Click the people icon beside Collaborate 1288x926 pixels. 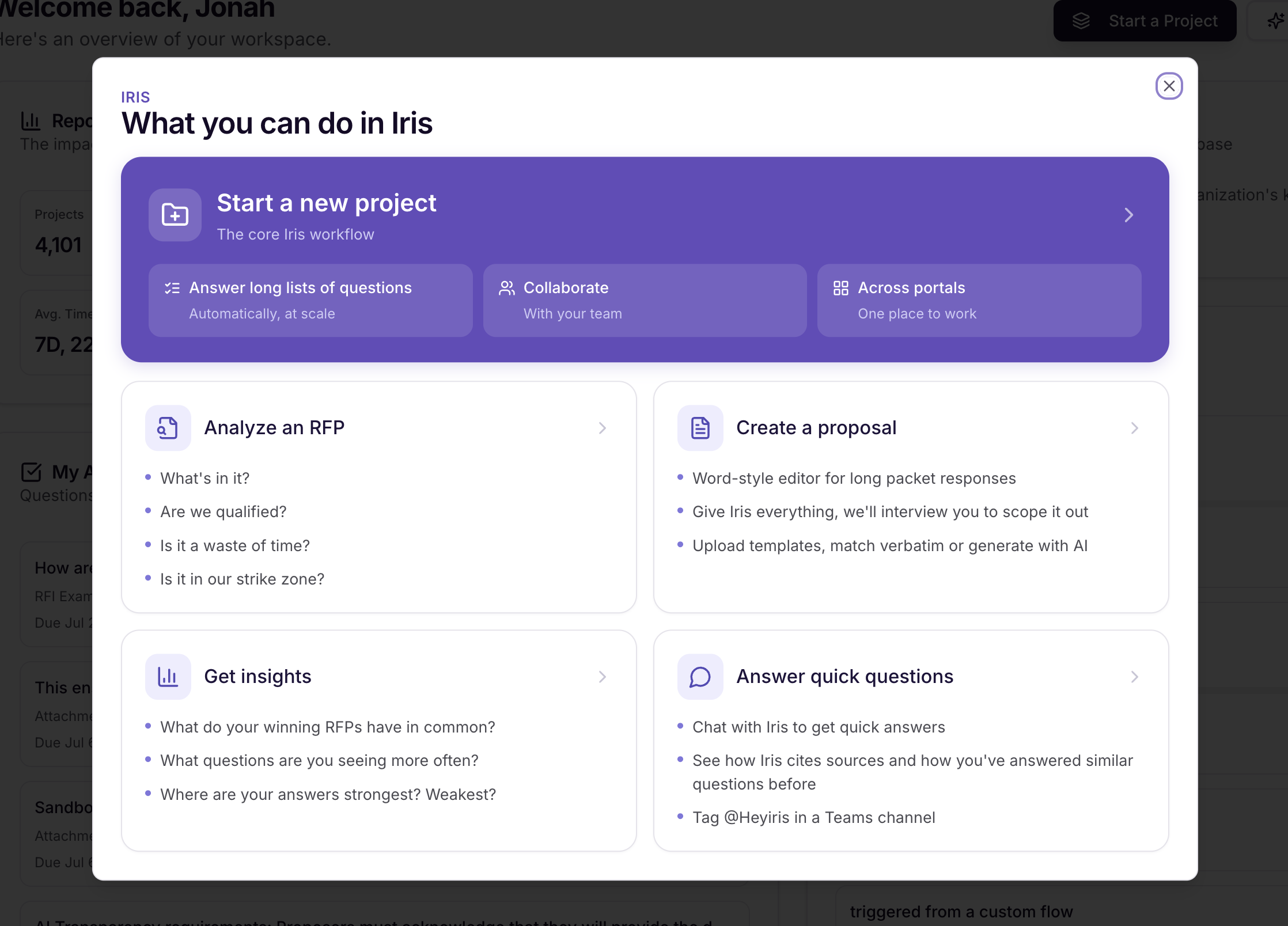tap(507, 288)
